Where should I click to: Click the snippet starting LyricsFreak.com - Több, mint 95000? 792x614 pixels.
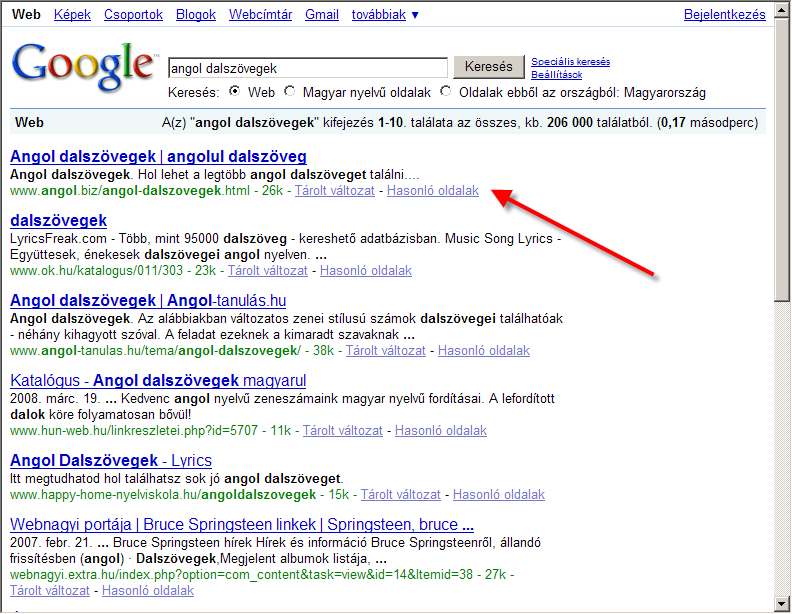pos(286,246)
